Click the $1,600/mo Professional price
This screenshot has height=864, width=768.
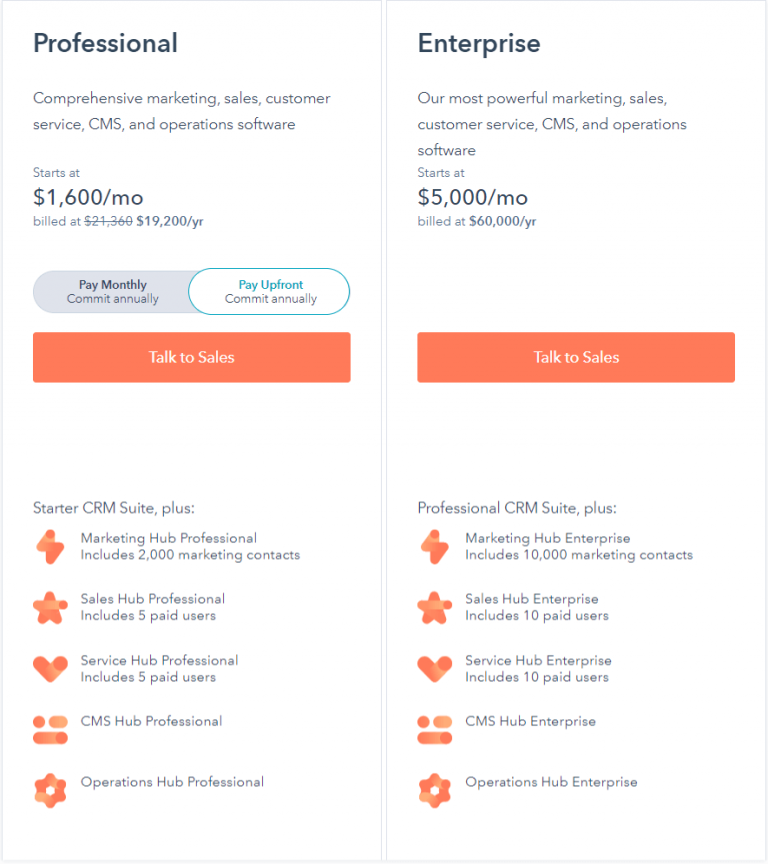(x=88, y=197)
